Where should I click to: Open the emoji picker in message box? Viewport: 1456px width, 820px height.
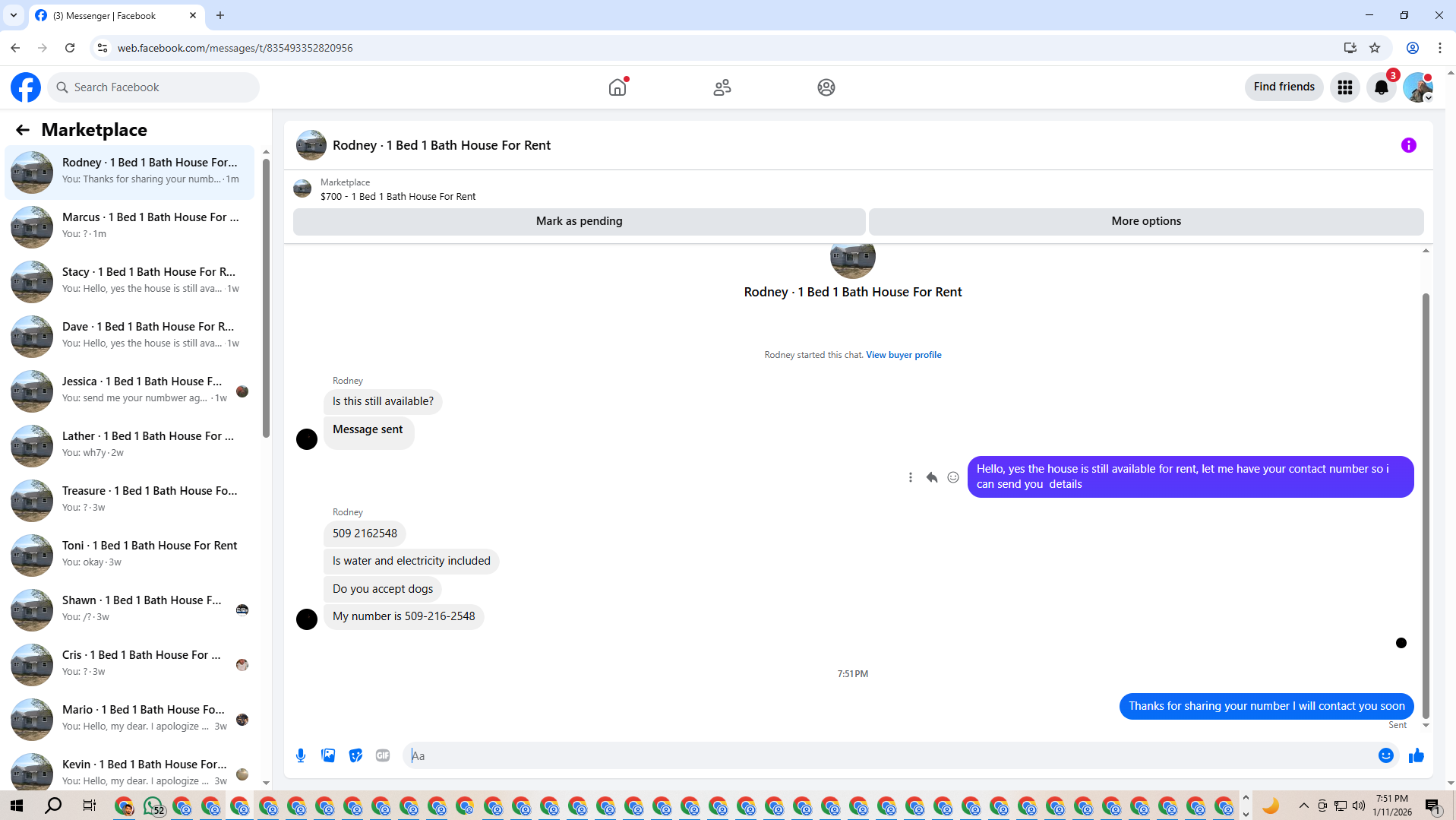pyautogui.click(x=1386, y=755)
